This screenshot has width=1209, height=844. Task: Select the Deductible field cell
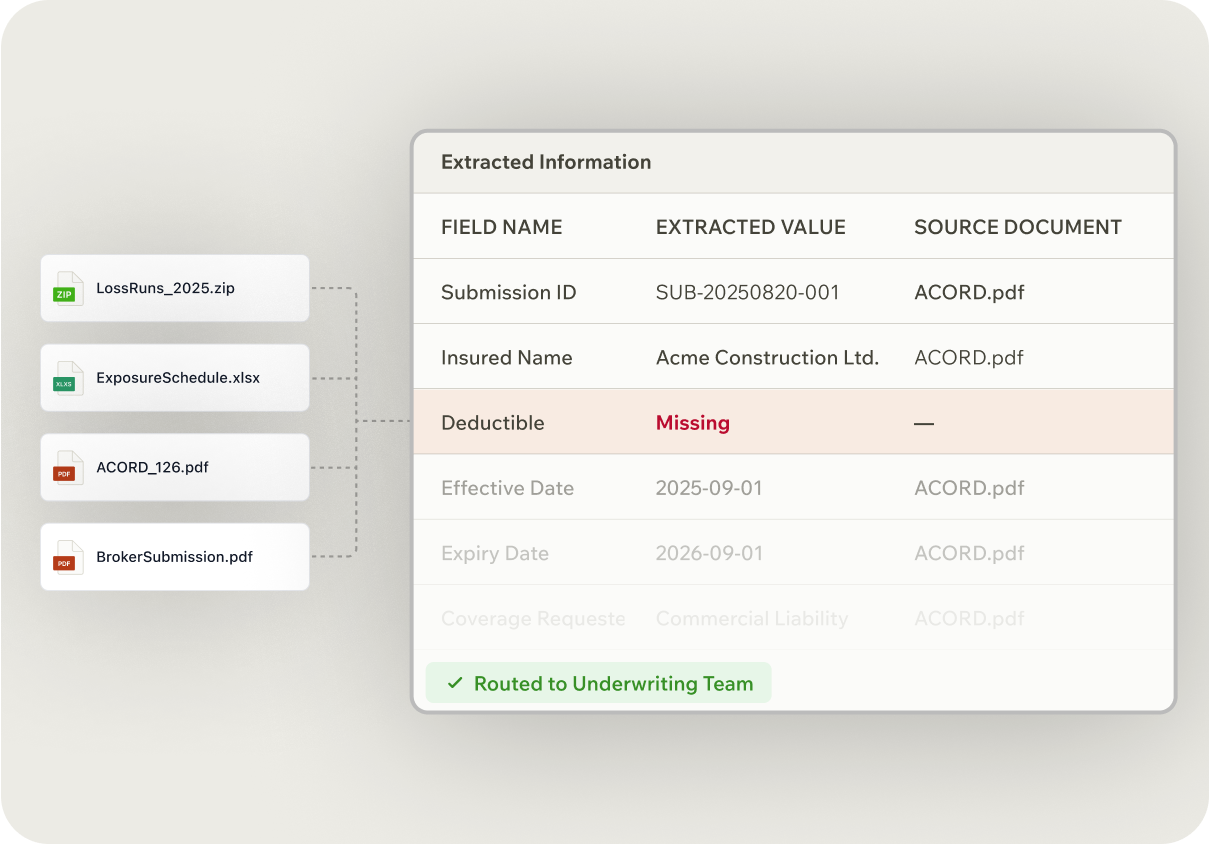click(x=493, y=423)
